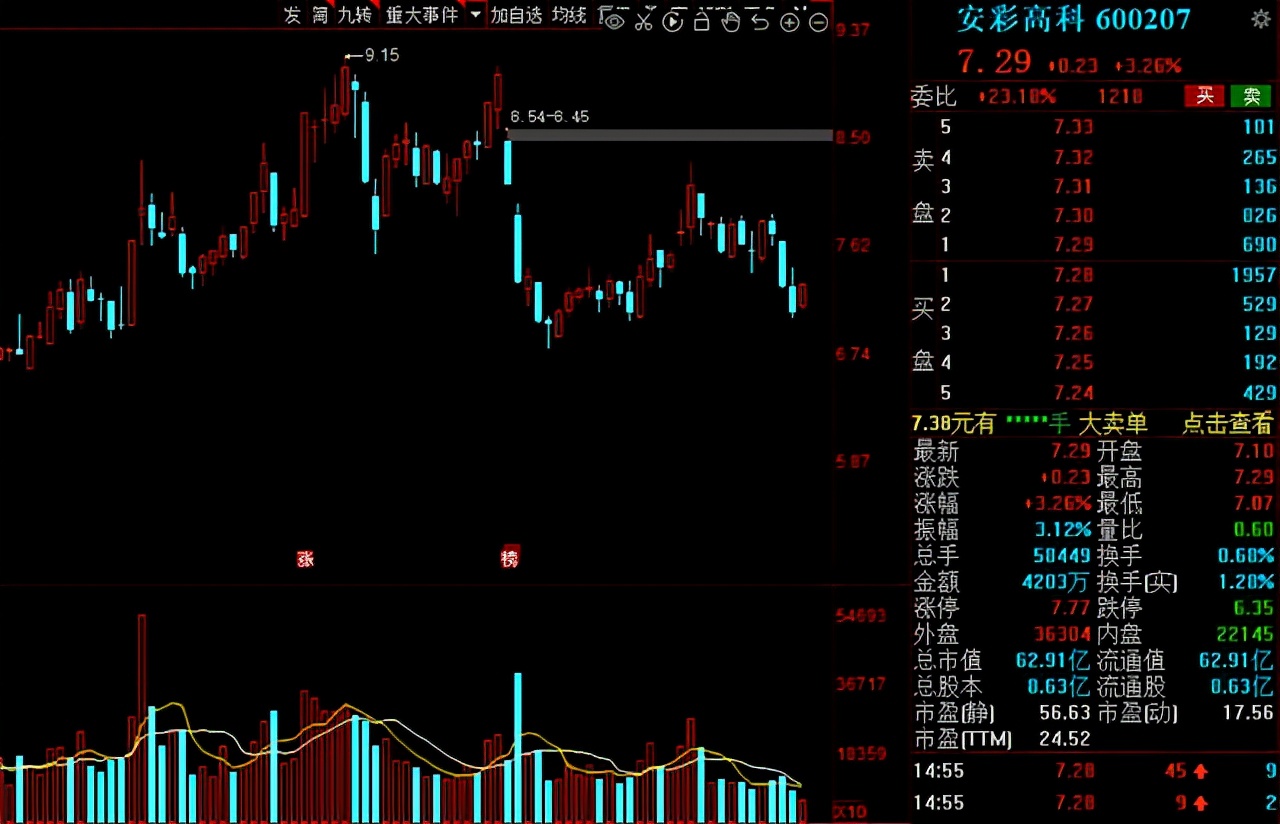Click the tallest cyan volume bar

[518, 748]
